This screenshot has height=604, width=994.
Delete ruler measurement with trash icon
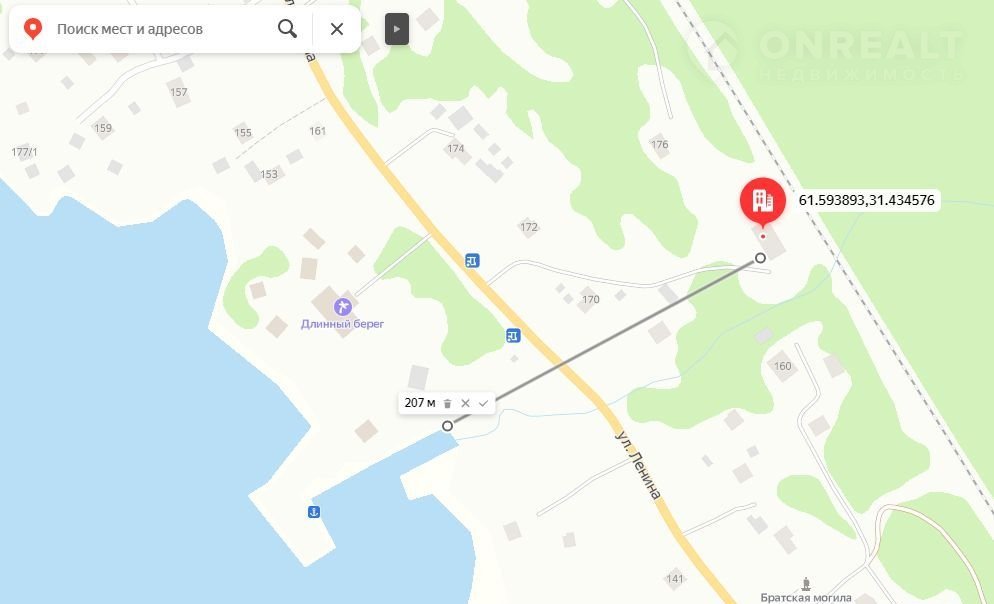coord(447,404)
